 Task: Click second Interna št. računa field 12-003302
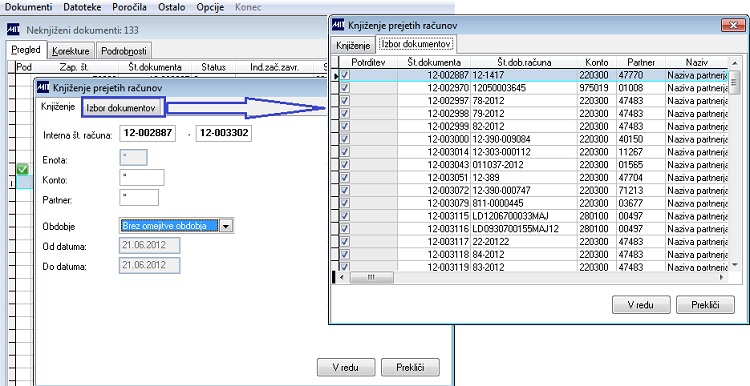pyautogui.click(x=224, y=133)
